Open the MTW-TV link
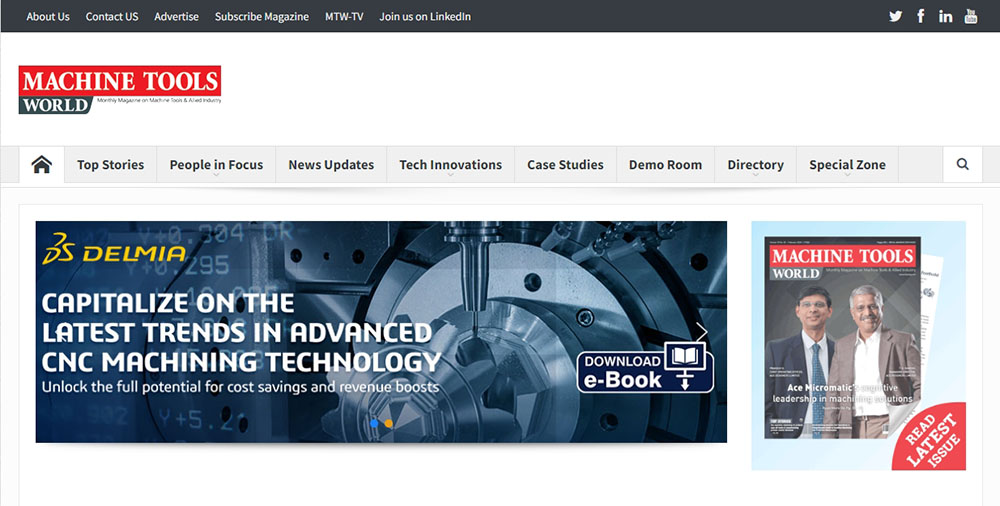The image size is (1000, 506). 344,17
